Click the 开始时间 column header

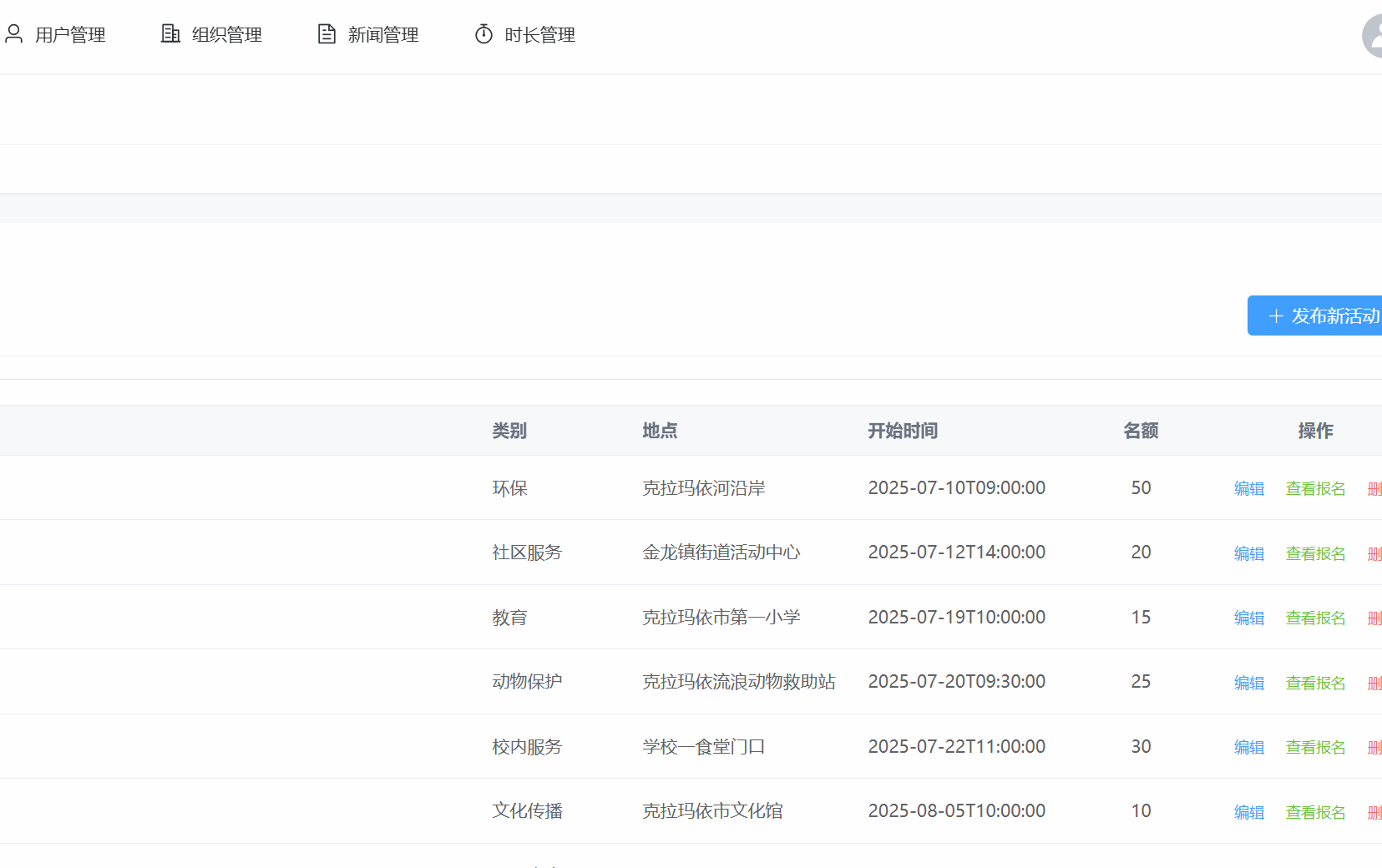coord(902,431)
